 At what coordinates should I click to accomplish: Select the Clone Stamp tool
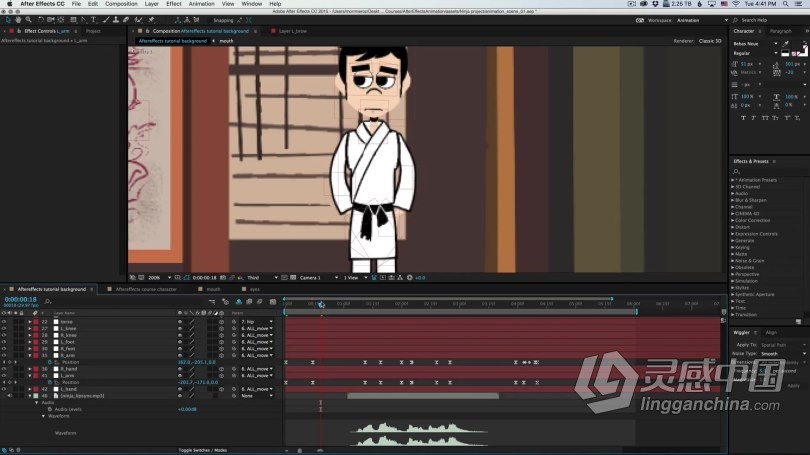[116, 20]
